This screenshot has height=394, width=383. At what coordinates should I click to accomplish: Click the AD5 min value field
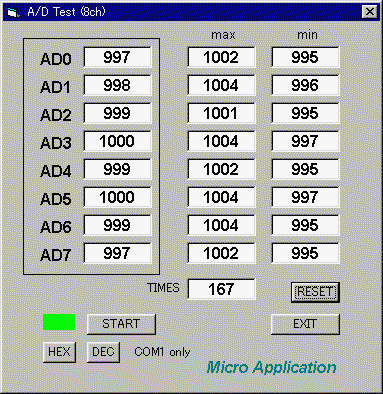(305, 197)
